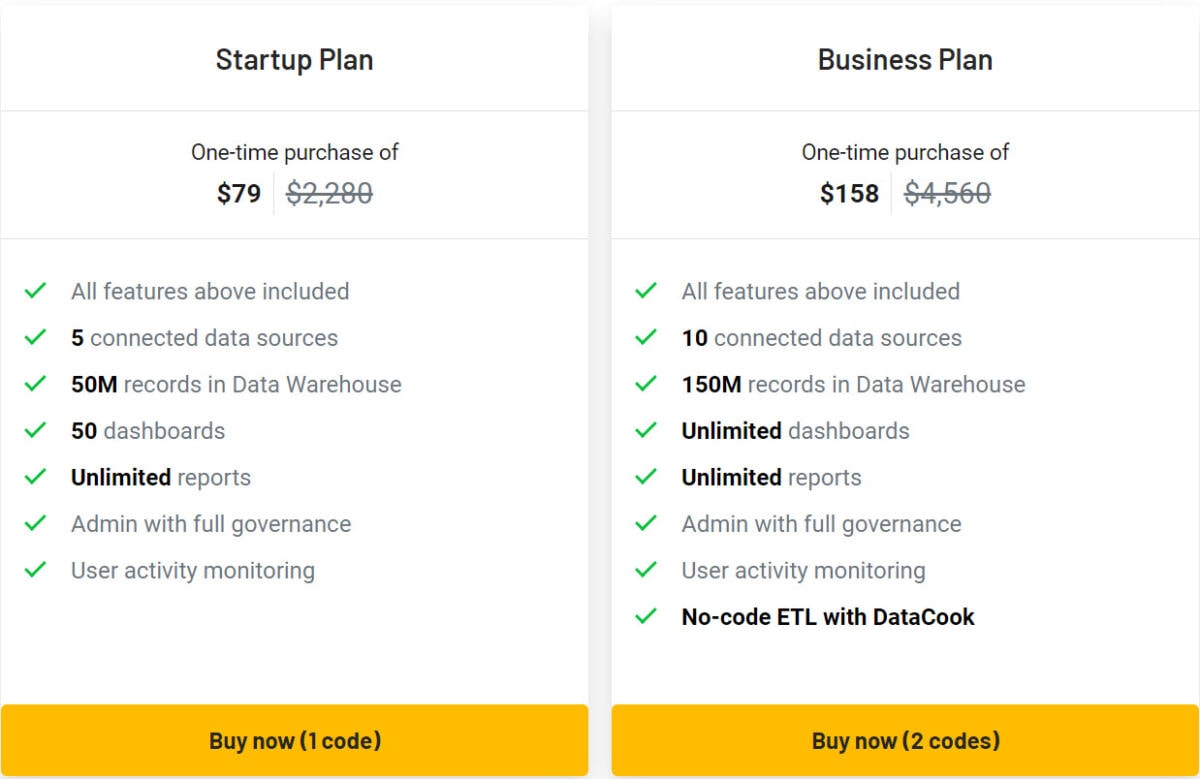Viewport: 1200px width, 779px height.
Task: Click the checkmark next to Unlimited reports under Startup Plan
Action: point(34,477)
